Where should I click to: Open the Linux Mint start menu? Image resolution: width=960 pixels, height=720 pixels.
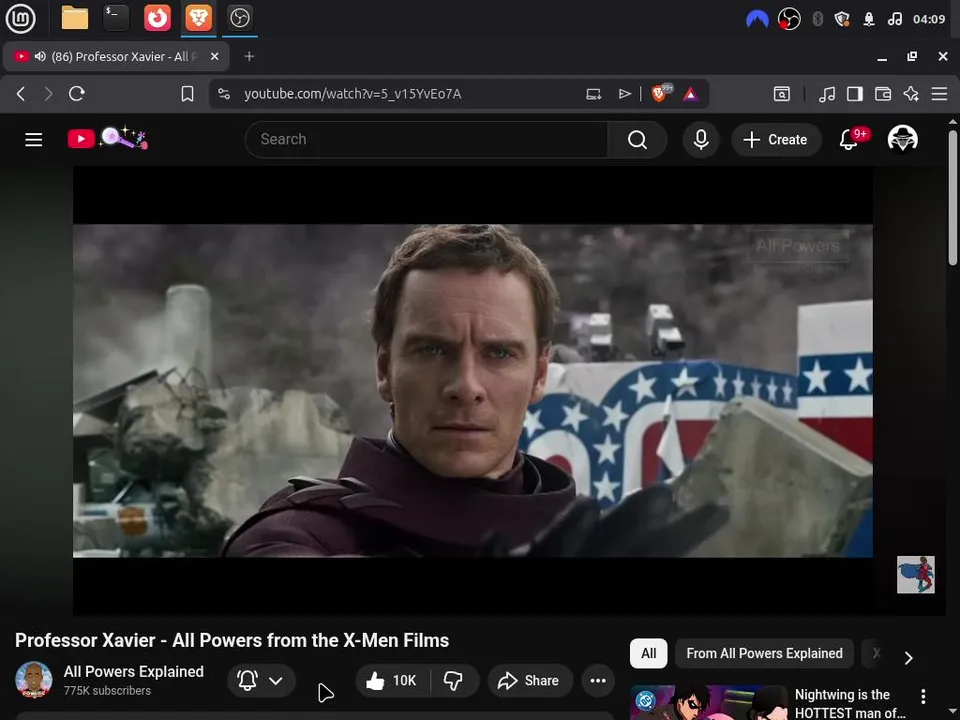tap(20, 18)
